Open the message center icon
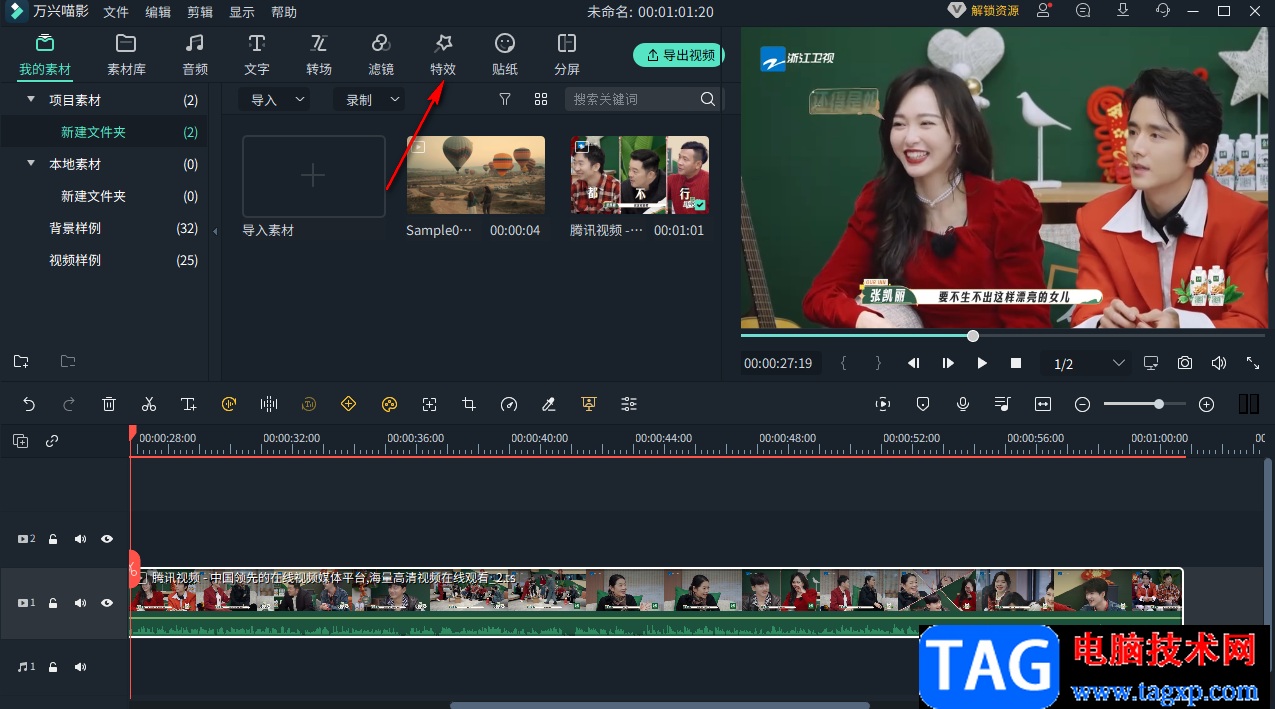Image resolution: width=1275 pixels, height=709 pixels. (1083, 11)
